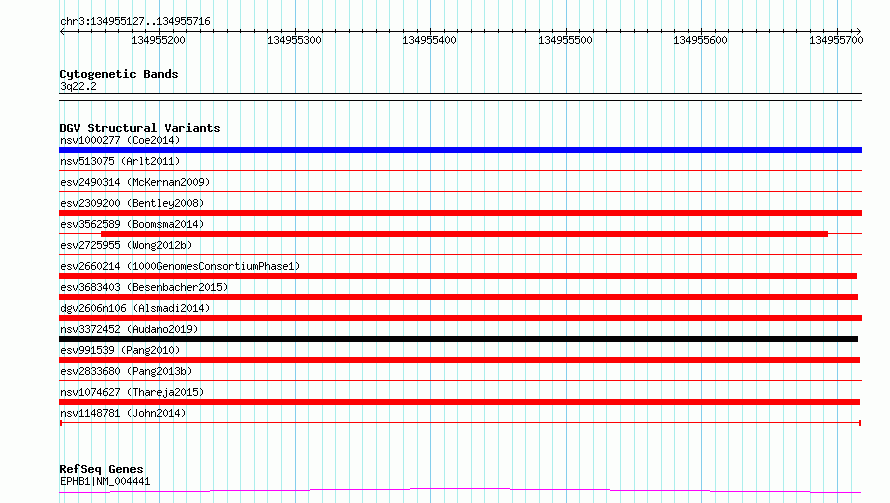Screen dimensions: 890x503
Task: Click the red bar for nsv1074627
Action: [x=460, y=402]
